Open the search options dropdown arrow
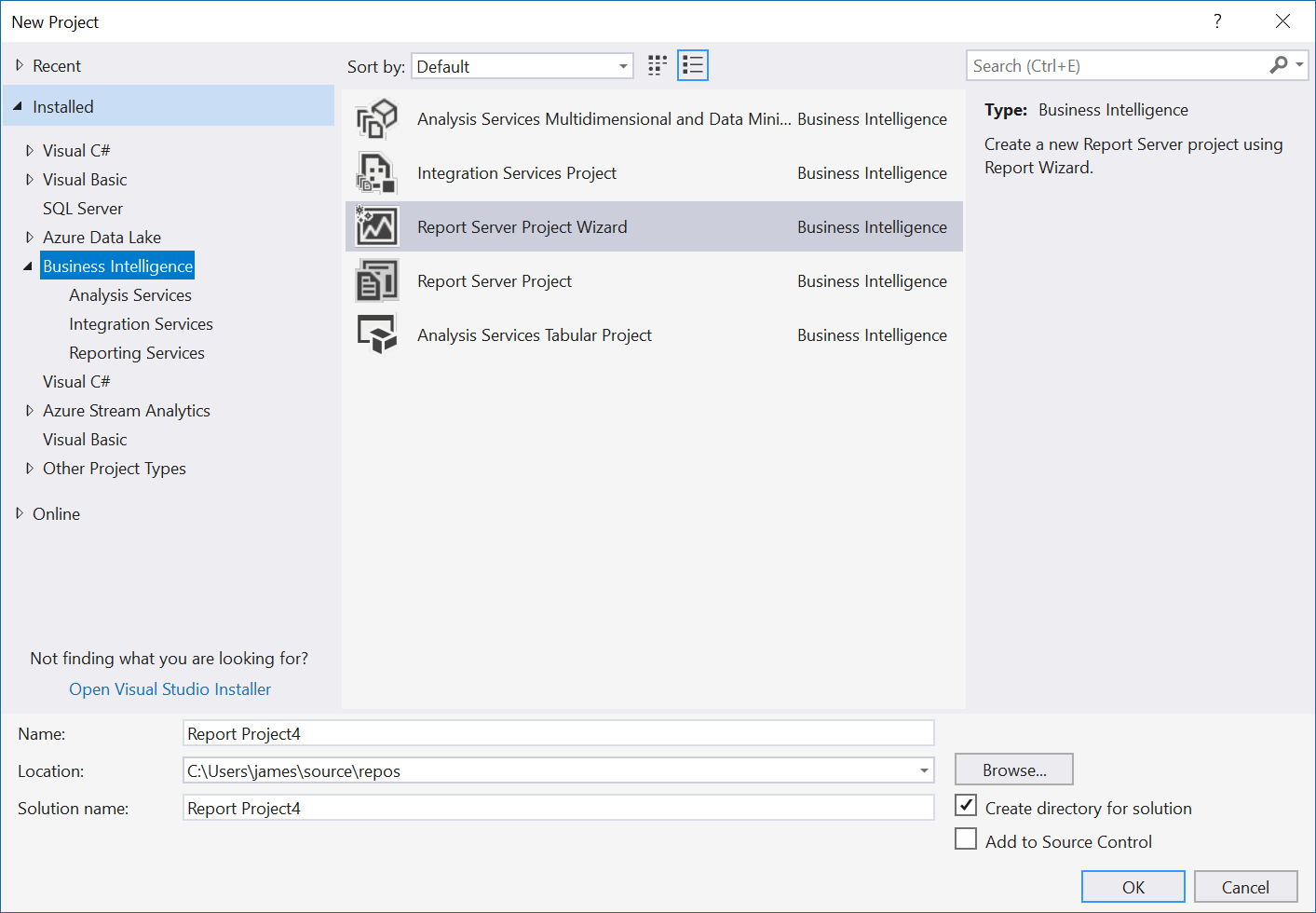 point(1299,65)
